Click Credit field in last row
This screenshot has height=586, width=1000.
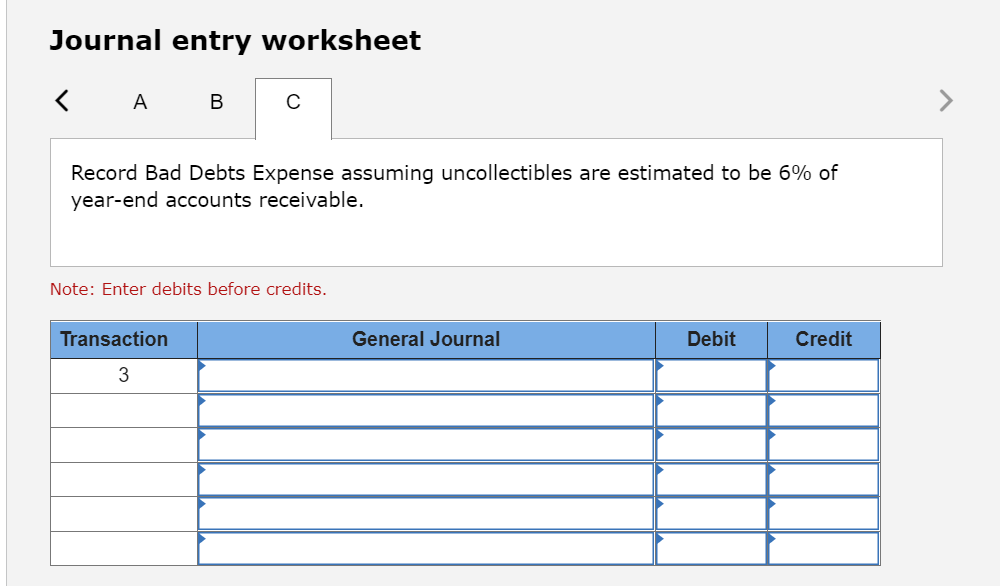(x=824, y=548)
